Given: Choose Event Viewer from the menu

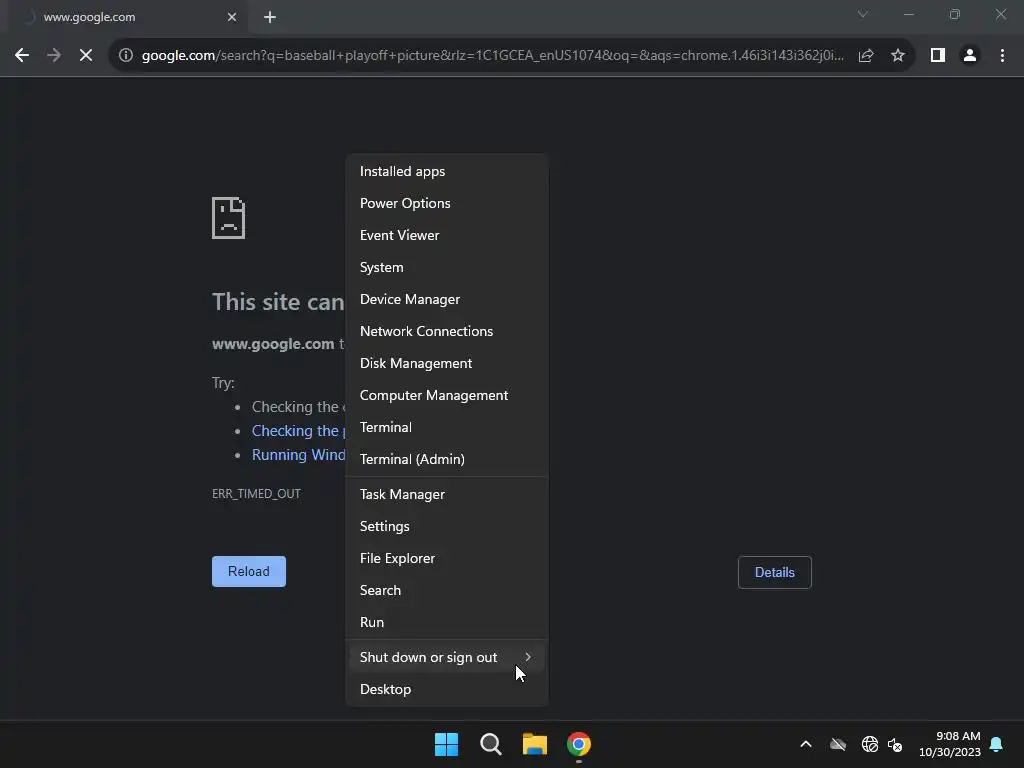Looking at the screenshot, I should coord(447,235).
